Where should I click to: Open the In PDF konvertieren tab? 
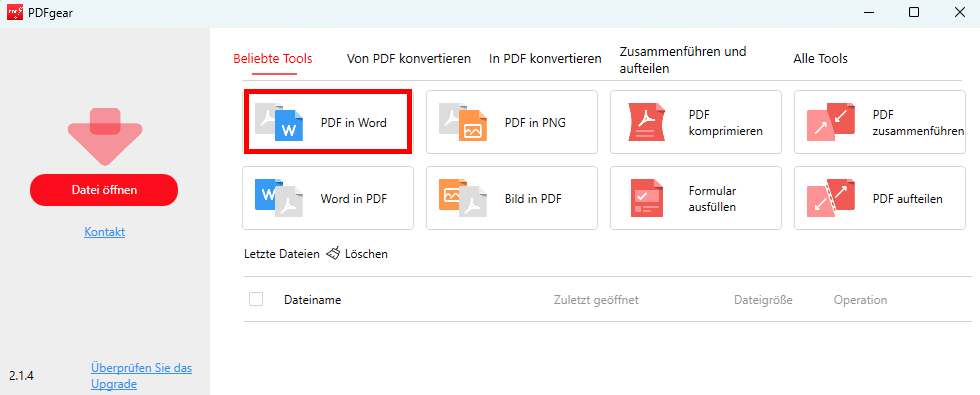click(x=545, y=59)
